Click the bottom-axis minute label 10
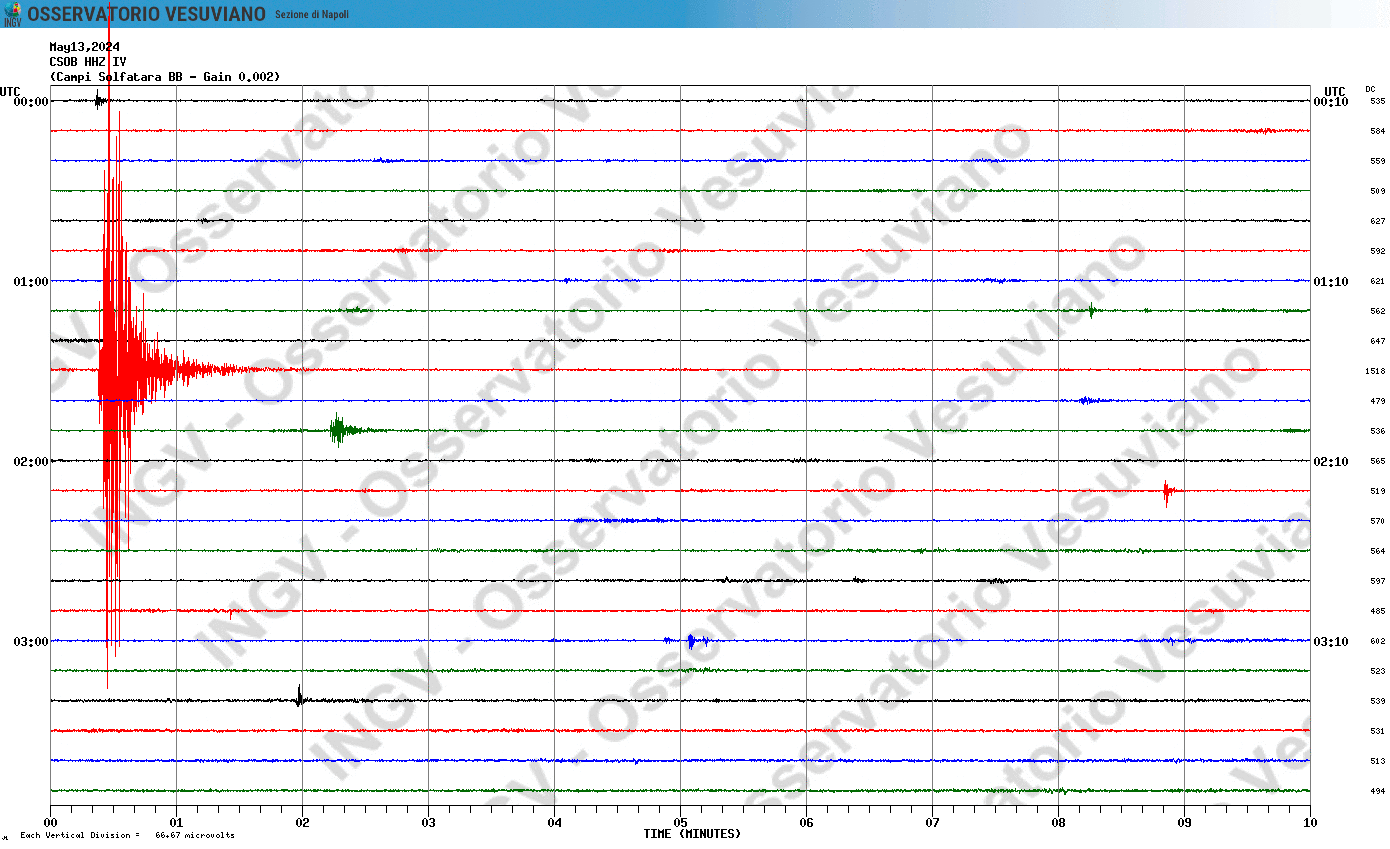The height and width of the screenshot is (849, 1390). [x=1310, y=823]
